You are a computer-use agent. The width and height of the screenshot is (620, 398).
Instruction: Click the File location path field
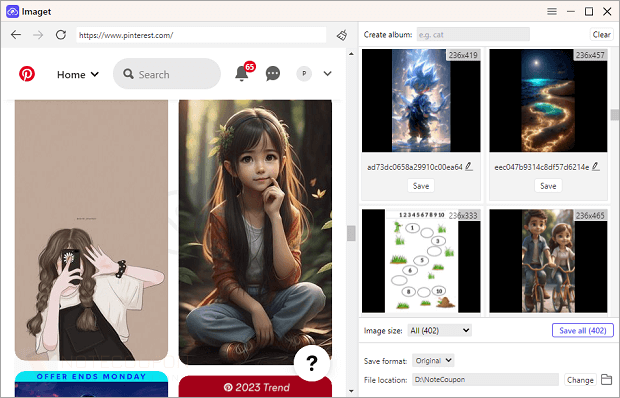tap(485, 379)
